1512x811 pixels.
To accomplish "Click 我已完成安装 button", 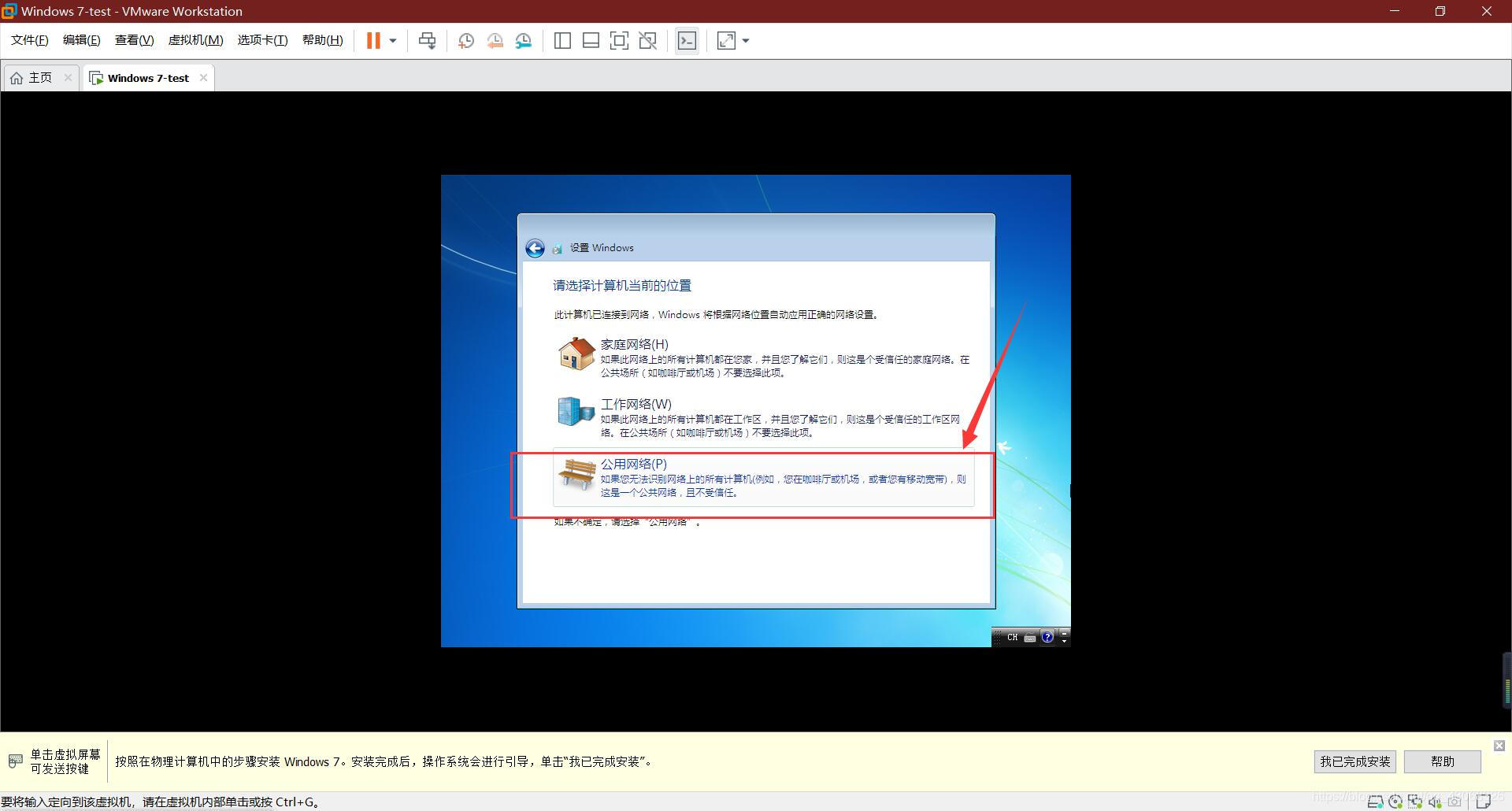I will (x=1354, y=761).
